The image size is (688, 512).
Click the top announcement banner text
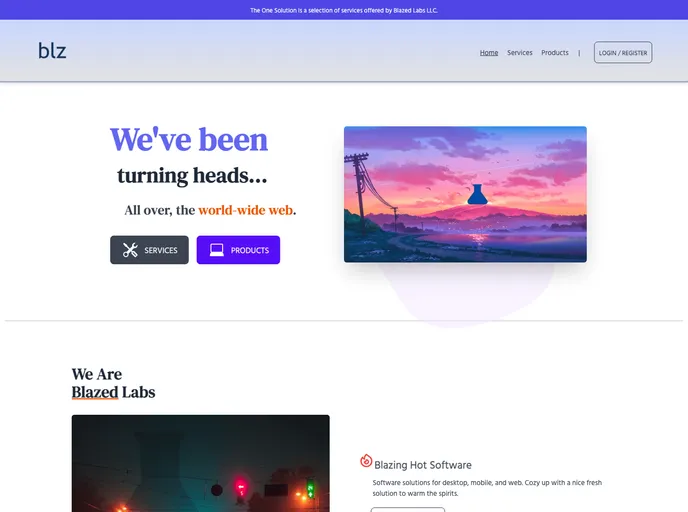tap(344, 10)
